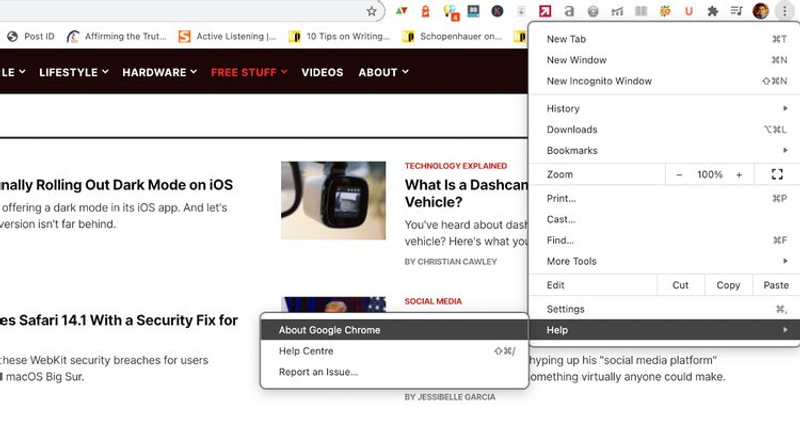
Task: Open the 'Rolling Out Dark Mode on iOS' article
Action: click(116, 185)
